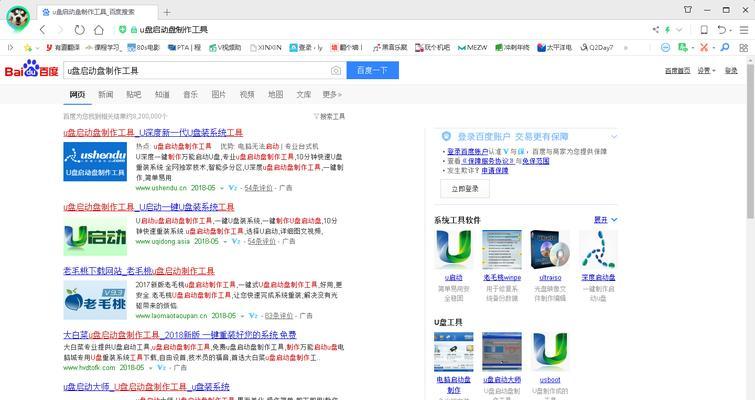Viewport: 755px width, 400px height.
Task: Open dropdown next to ushendu.cn result URL
Action: coord(222,188)
